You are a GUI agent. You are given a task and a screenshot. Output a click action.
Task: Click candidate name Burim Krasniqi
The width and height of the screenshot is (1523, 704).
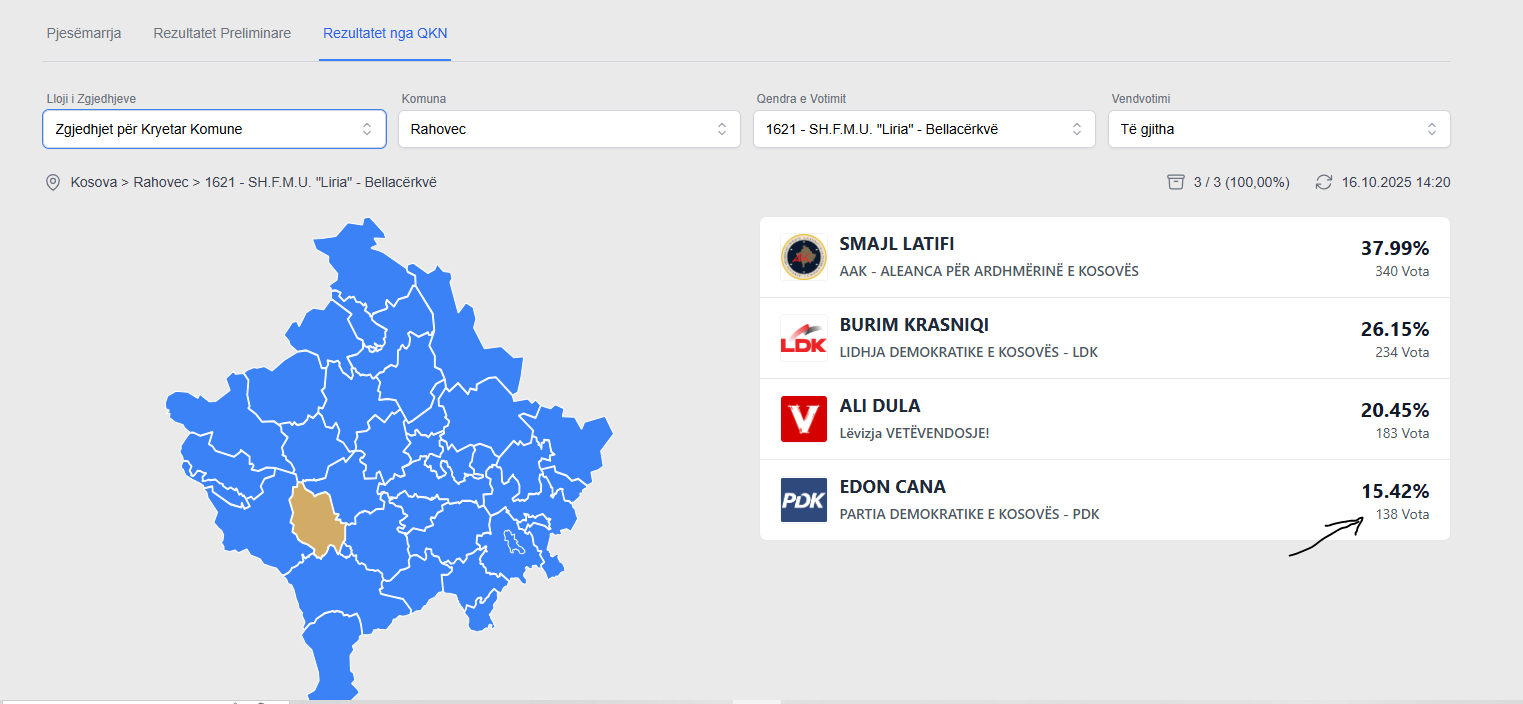pos(914,325)
